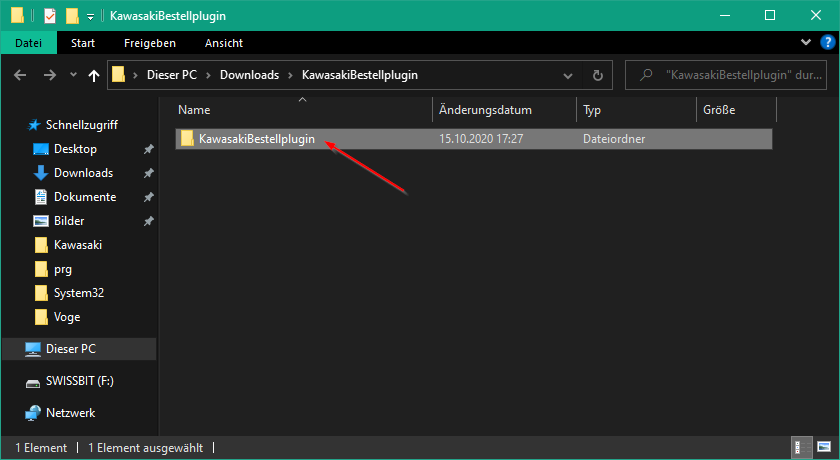This screenshot has height=460, width=840.
Task: Refresh the current folder view
Action: click(598, 76)
